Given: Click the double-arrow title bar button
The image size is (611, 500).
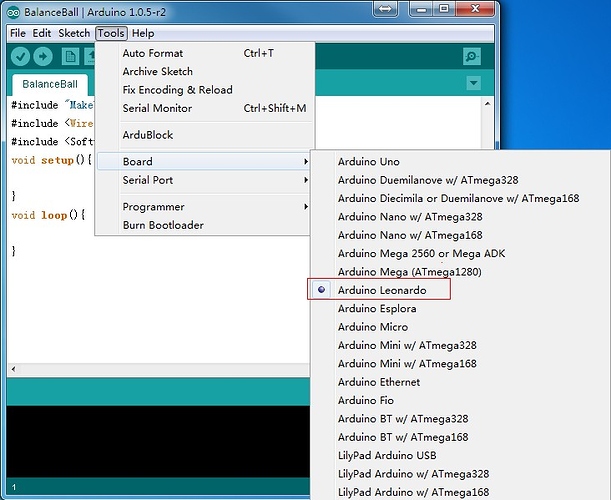Looking at the screenshot, I should pyautogui.click(x=385, y=9).
